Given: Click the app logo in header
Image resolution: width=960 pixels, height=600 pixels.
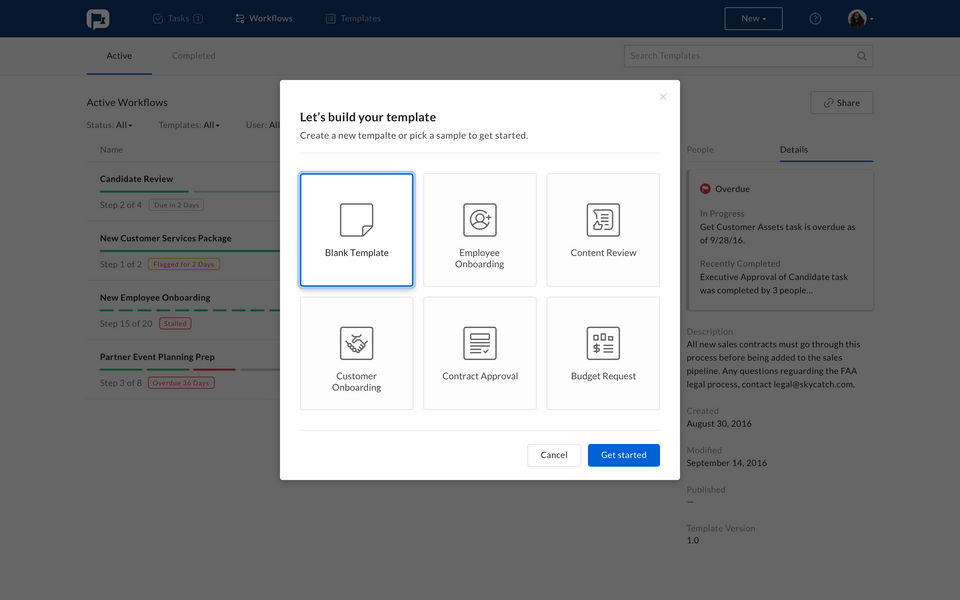Looking at the screenshot, I should pos(98,19).
